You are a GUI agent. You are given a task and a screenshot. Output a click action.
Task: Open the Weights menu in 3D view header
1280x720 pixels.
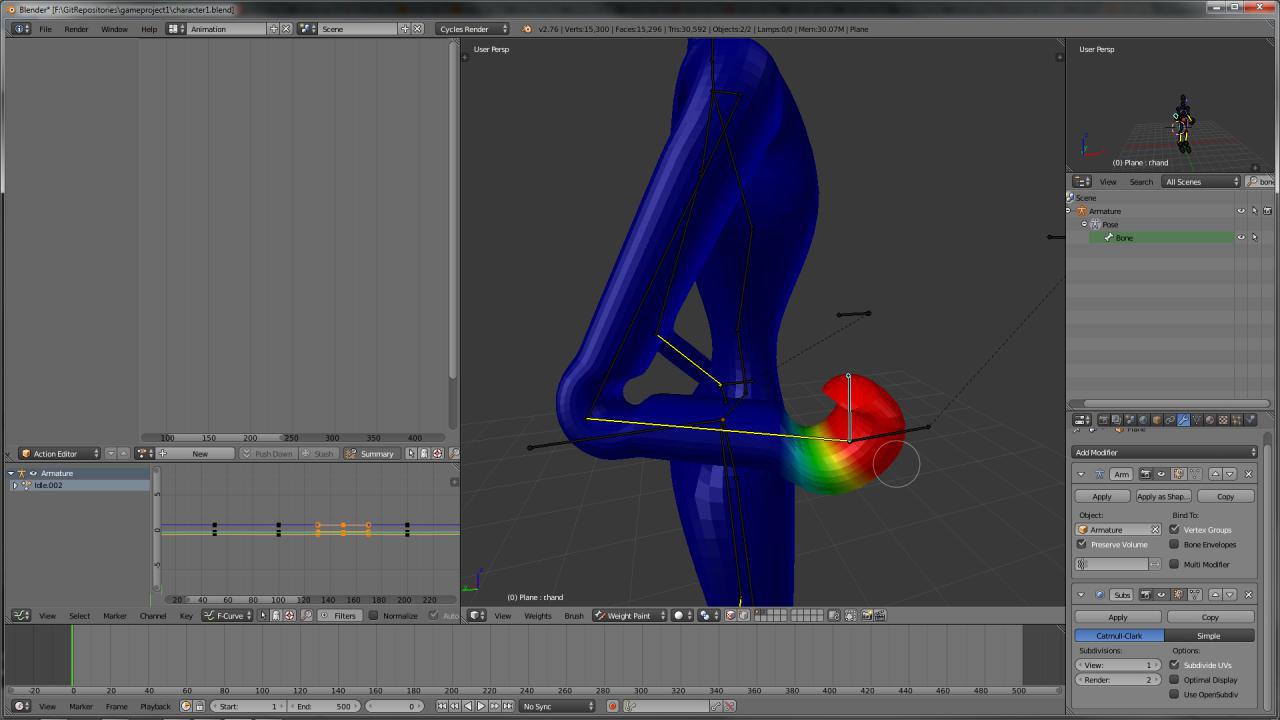coord(538,616)
